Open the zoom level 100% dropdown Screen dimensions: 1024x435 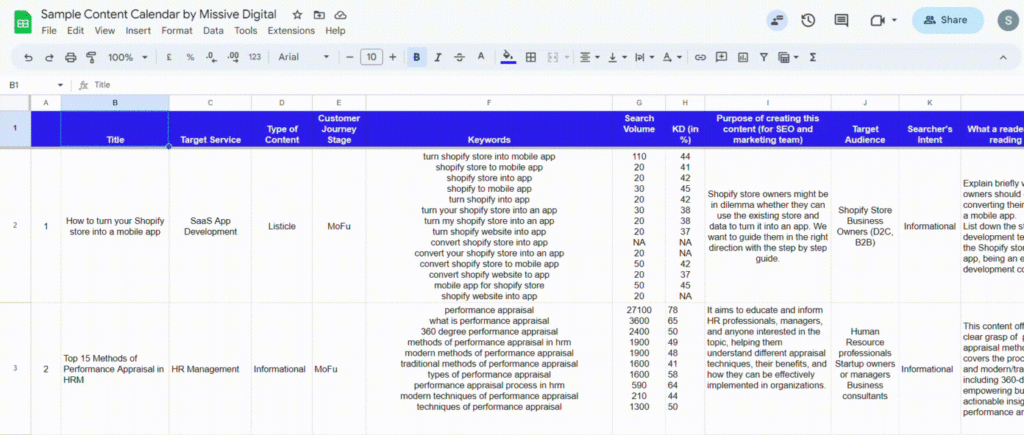126,57
